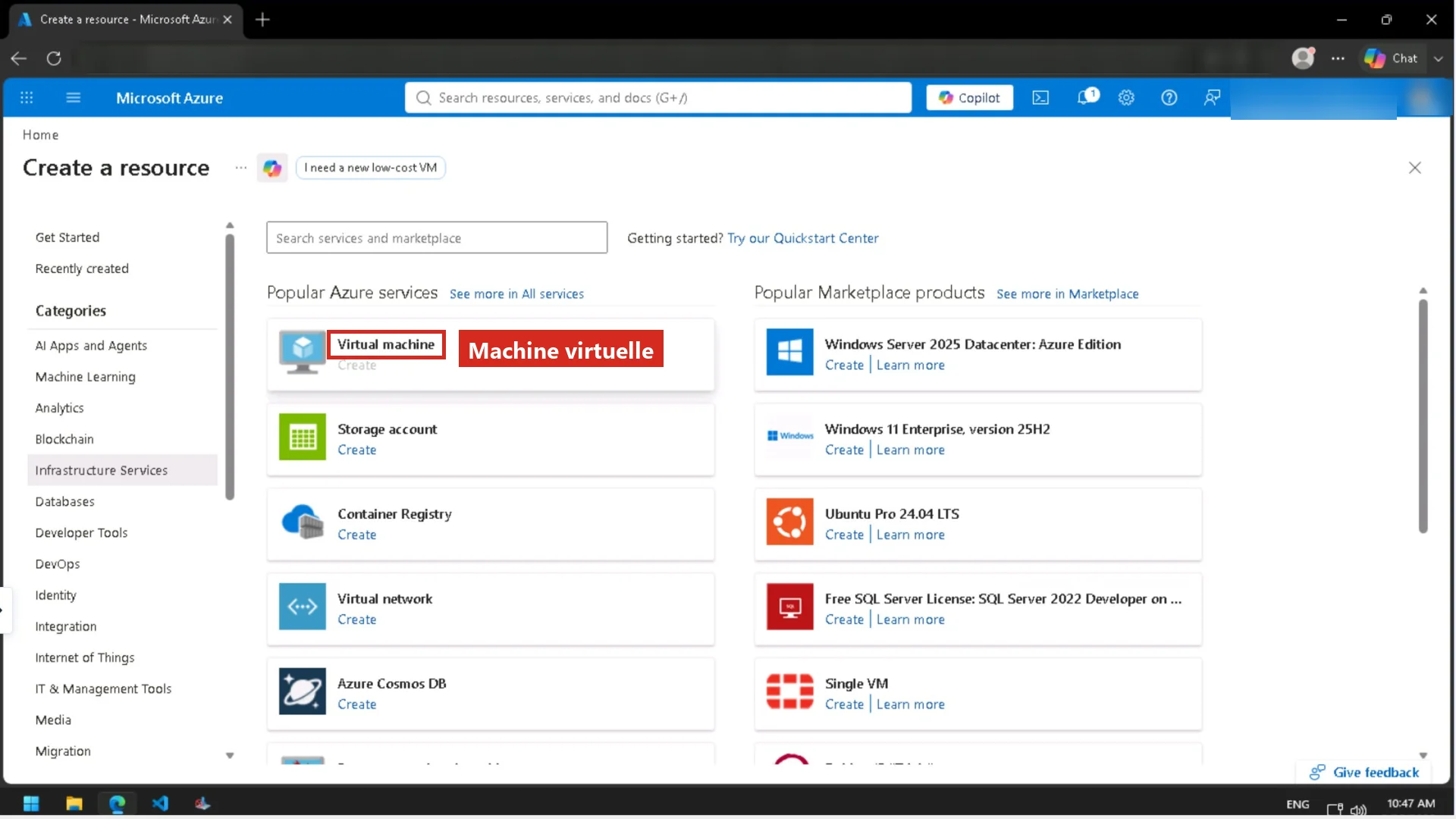Open the browser three-dot menu

pyautogui.click(x=1338, y=58)
